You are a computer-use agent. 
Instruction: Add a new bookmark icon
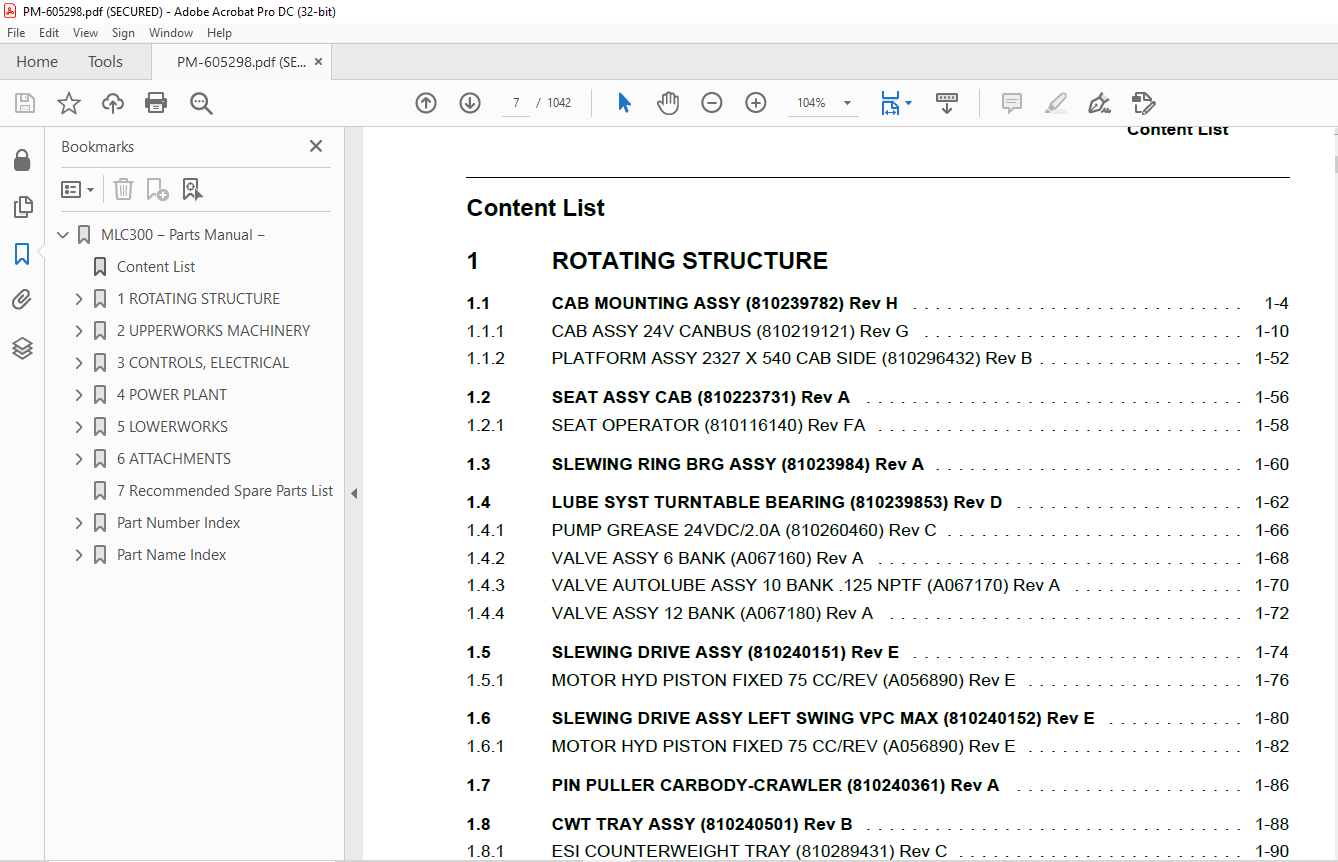(157, 189)
